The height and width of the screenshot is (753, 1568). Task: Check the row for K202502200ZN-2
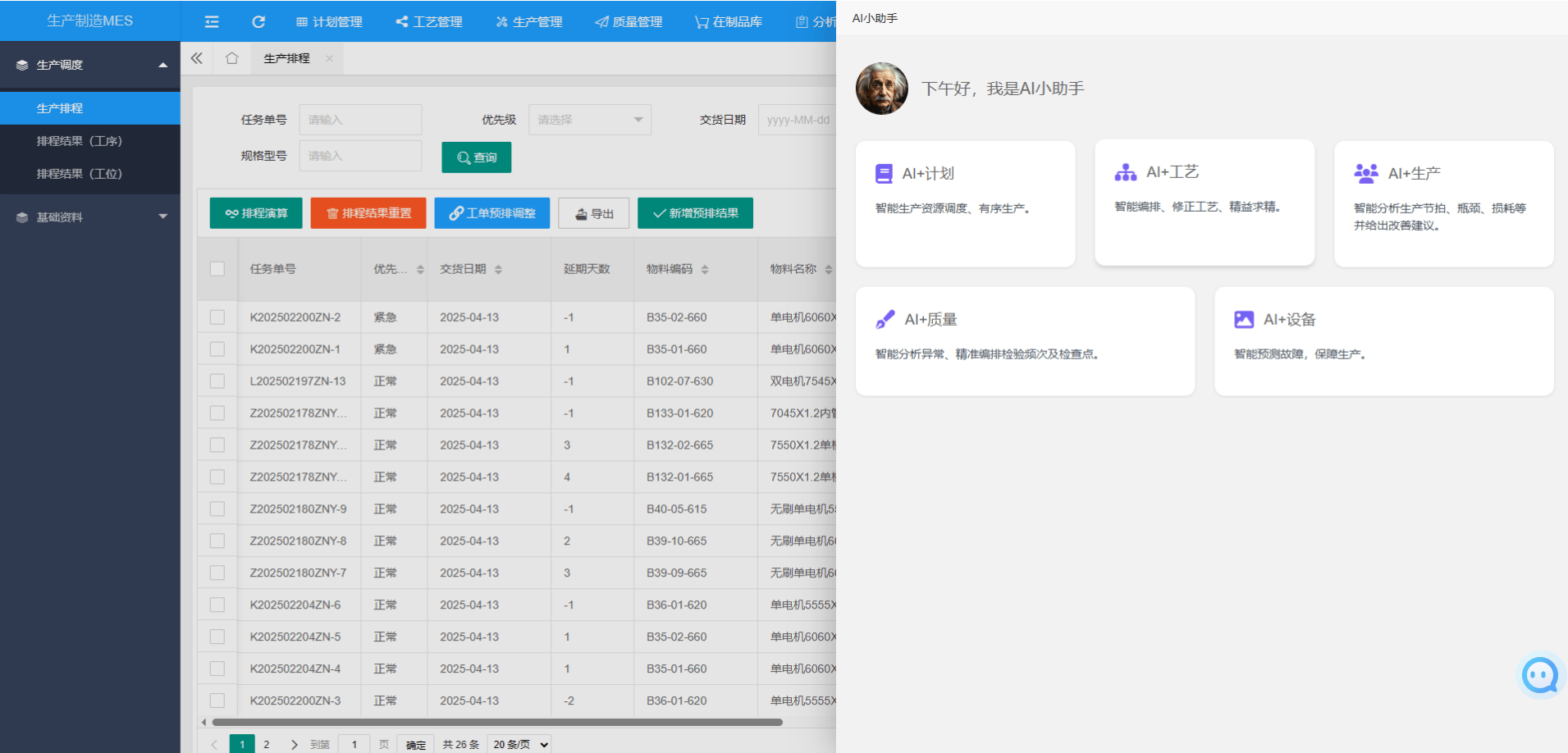pos(217,317)
